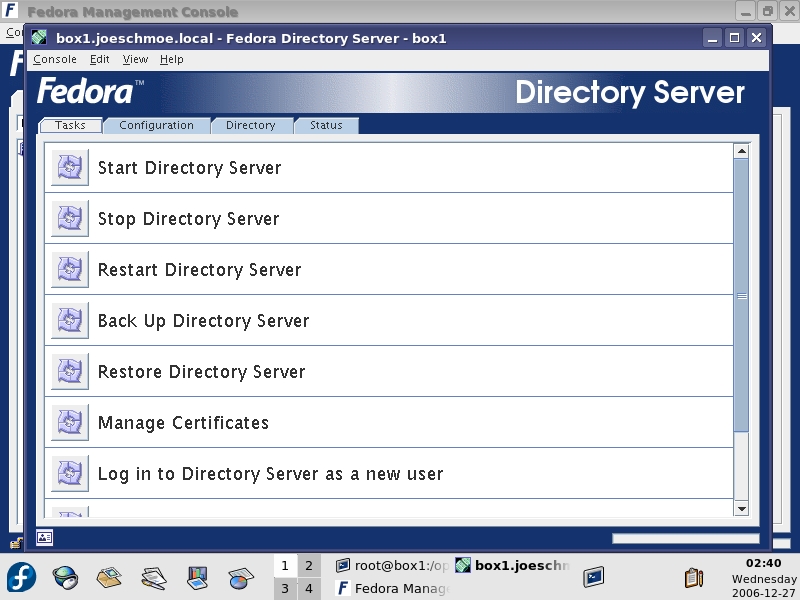
Task: Click the Stop Directory Server icon
Action: 70,219
